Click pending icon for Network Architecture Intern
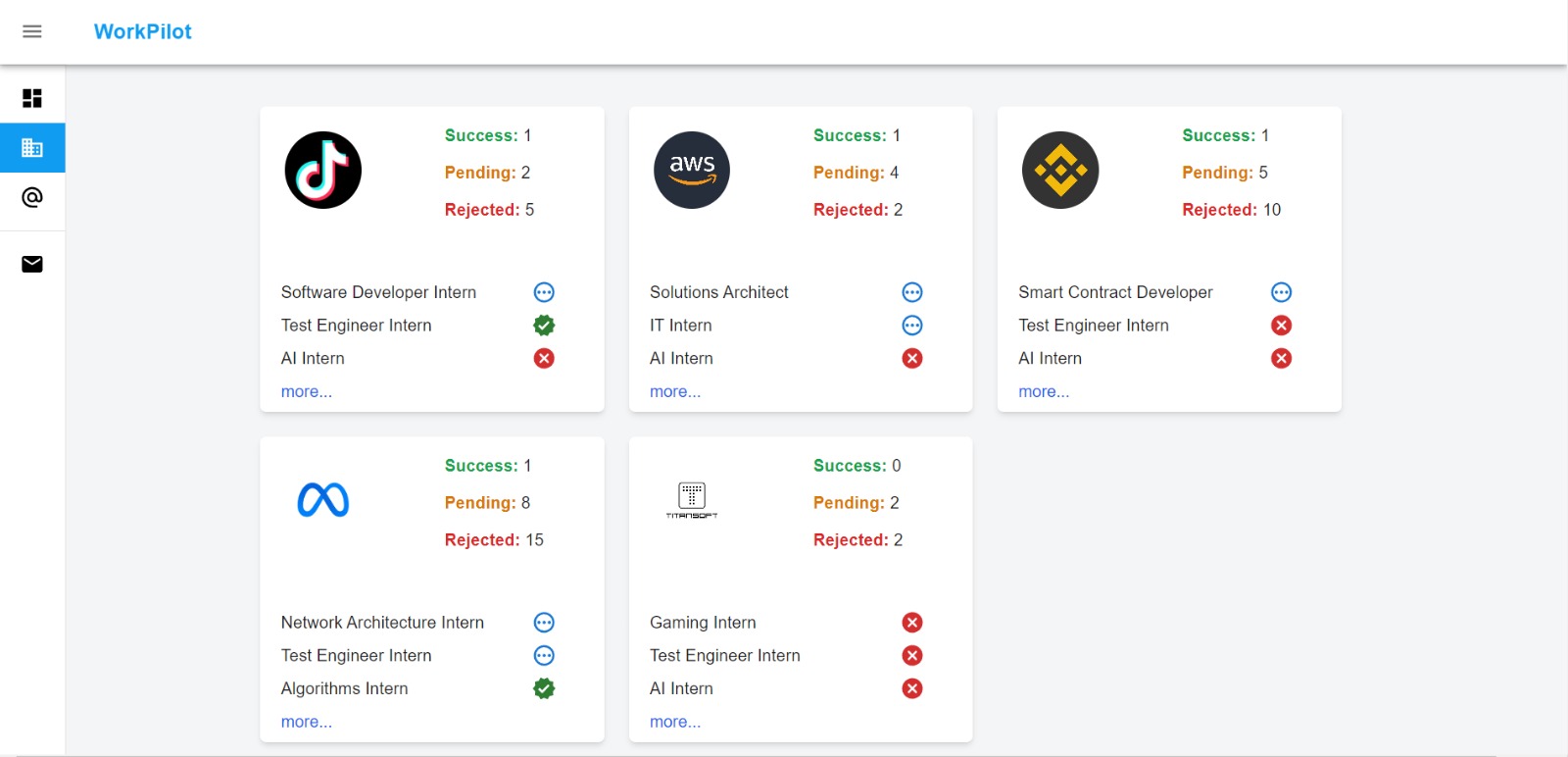Screen dimensions: 1568x757 pos(544,623)
